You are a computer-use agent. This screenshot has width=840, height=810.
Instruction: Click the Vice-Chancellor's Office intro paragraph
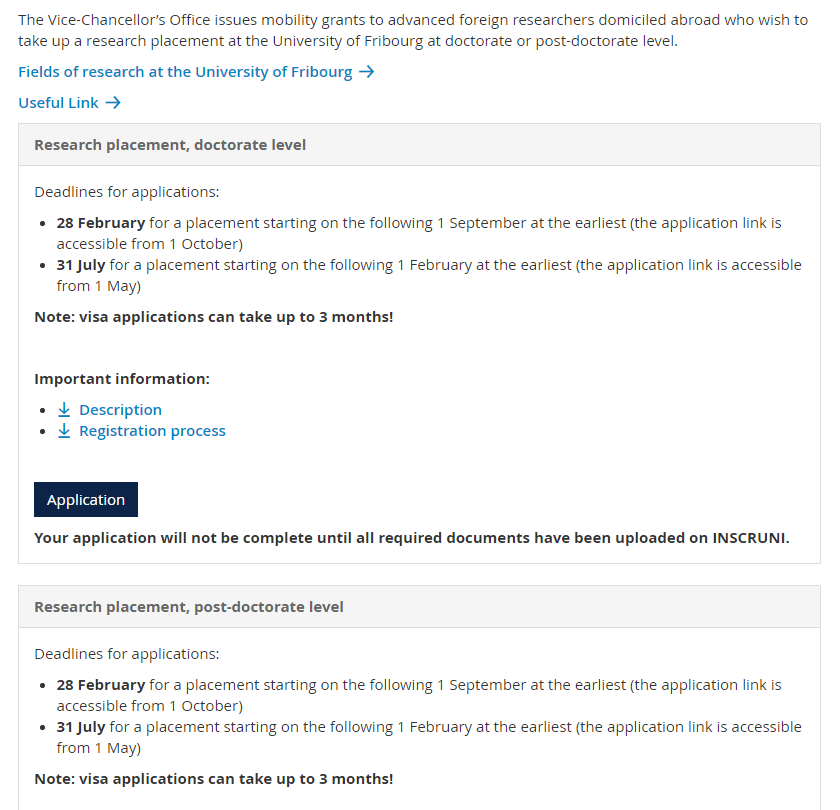coord(412,30)
